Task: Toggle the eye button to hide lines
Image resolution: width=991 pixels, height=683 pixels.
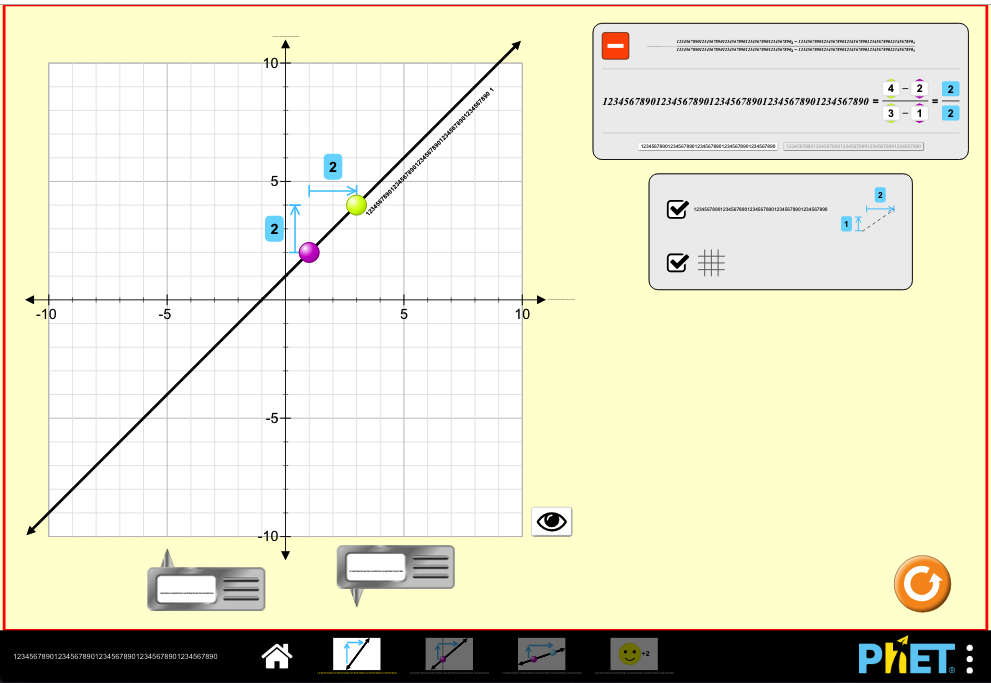Action: click(x=550, y=522)
